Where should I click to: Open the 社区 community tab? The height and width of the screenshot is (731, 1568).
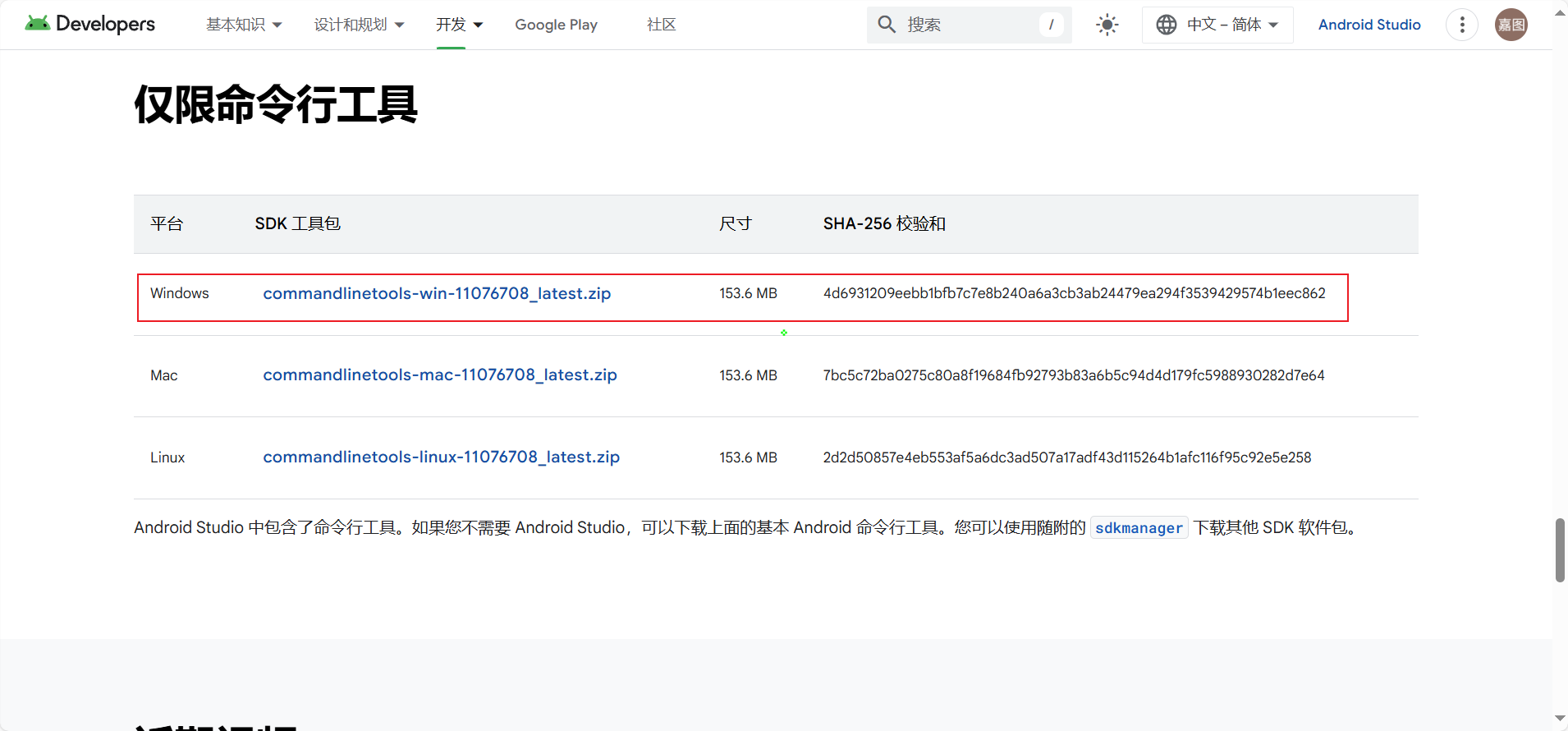[x=661, y=25]
